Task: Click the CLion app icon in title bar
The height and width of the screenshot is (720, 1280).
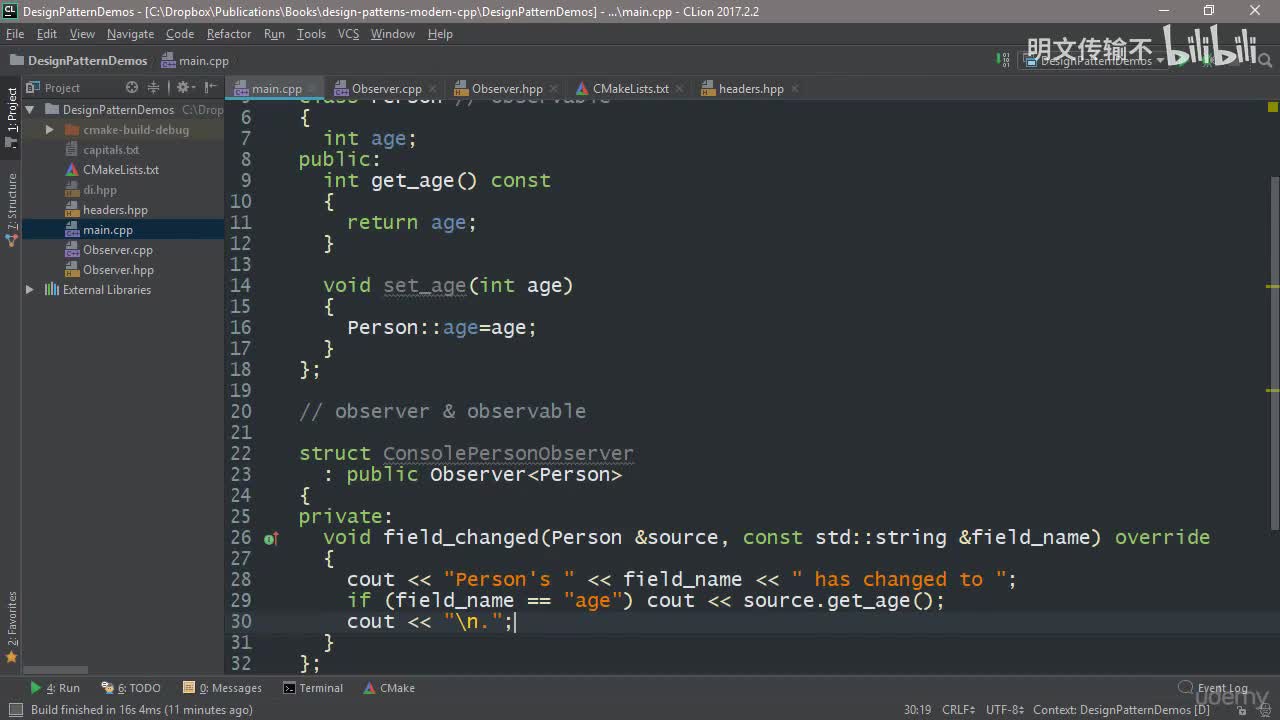Action: 11,11
